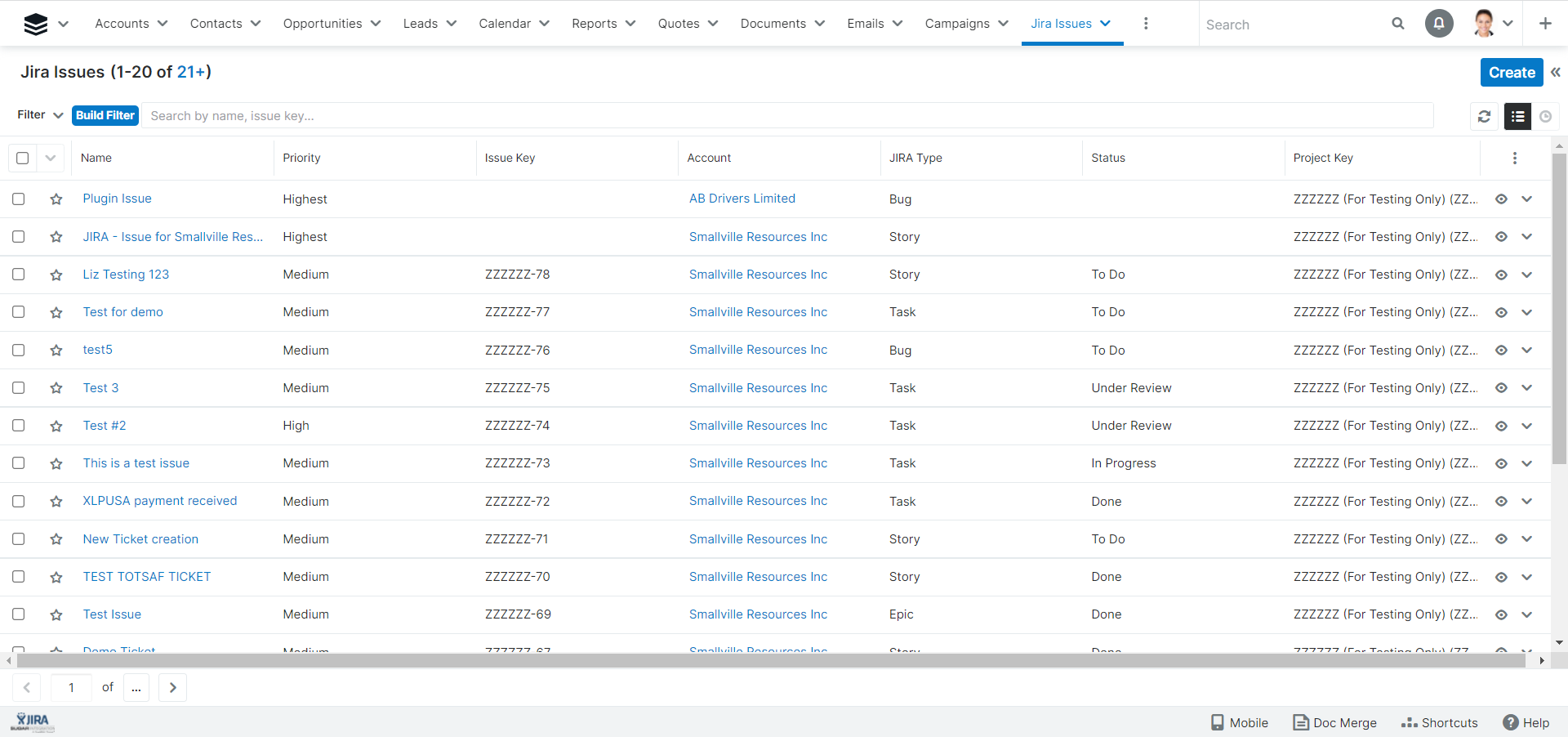Expand row actions for test5
This screenshot has width=1568, height=737.
[x=1526, y=350]
